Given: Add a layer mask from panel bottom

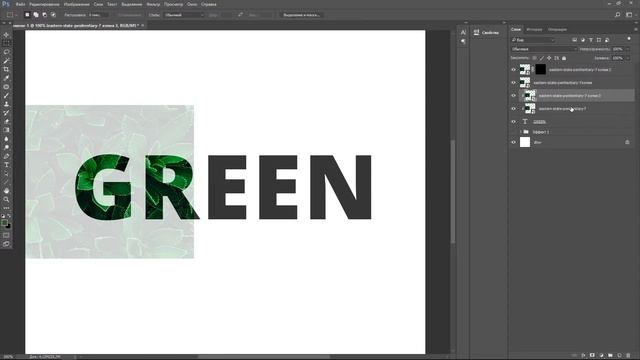Looking at the screenshot, I should (x=592, y=356).
